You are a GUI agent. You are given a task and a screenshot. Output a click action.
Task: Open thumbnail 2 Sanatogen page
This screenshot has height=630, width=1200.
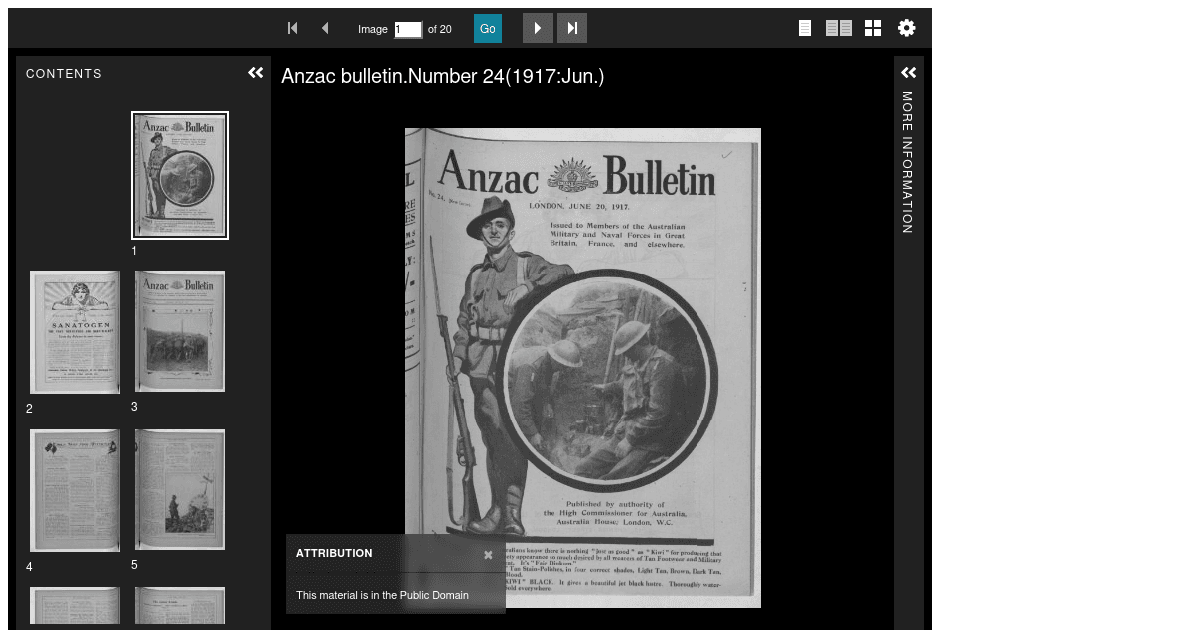click(75, 332)
